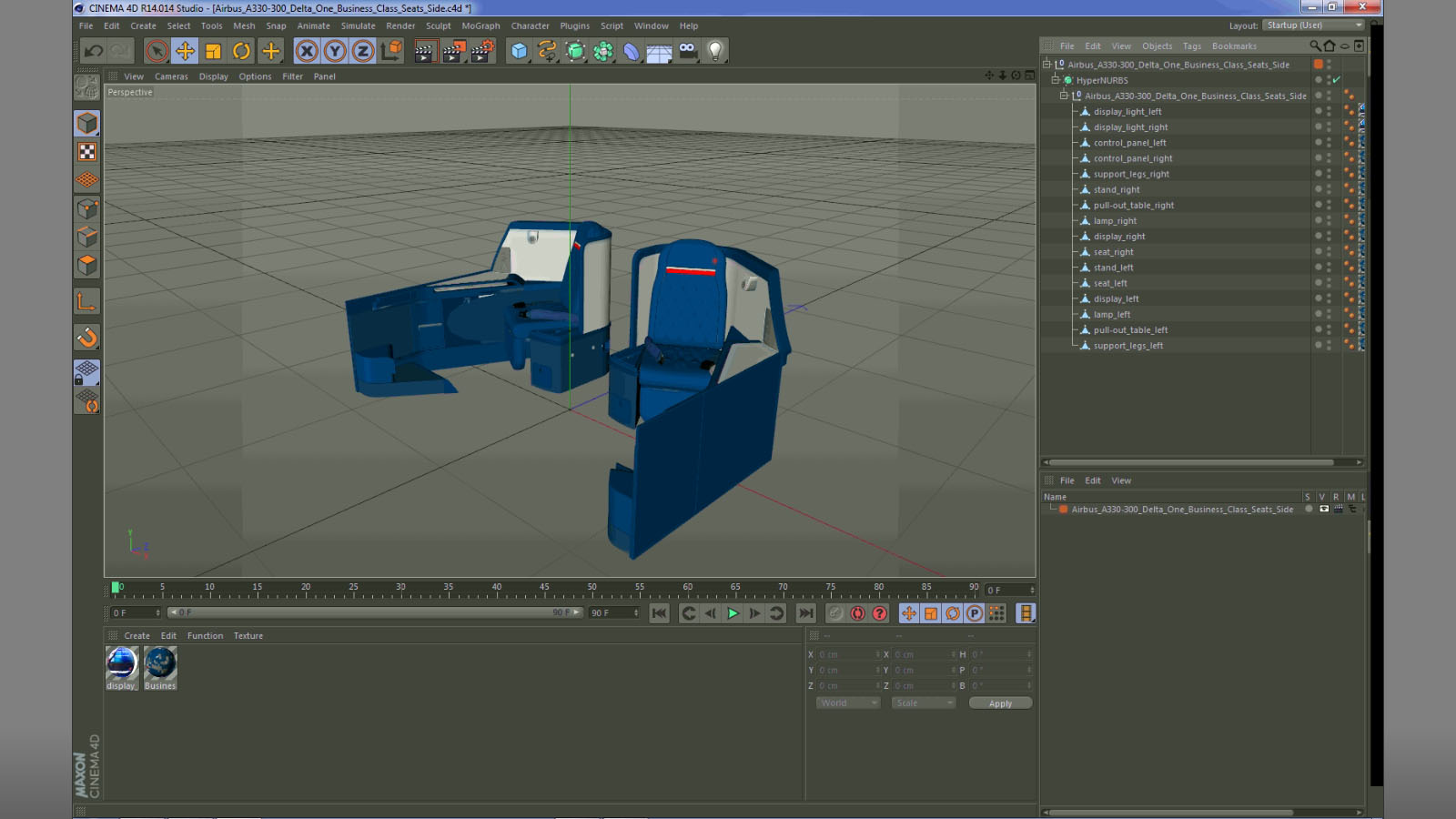Select the lamp_left object
The image size is (1456, 819).
pos(1112,314)
